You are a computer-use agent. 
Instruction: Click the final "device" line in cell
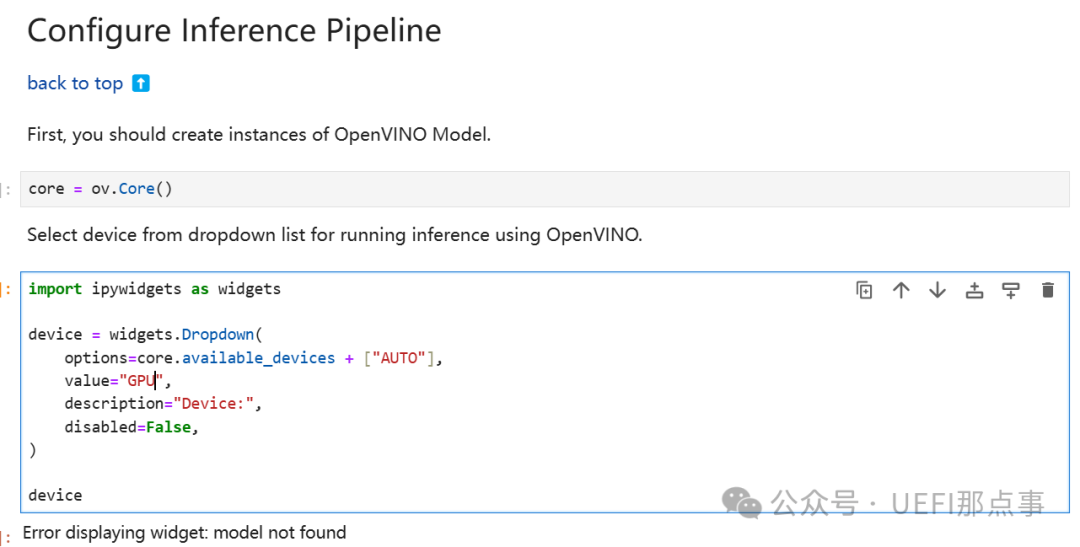55,495
